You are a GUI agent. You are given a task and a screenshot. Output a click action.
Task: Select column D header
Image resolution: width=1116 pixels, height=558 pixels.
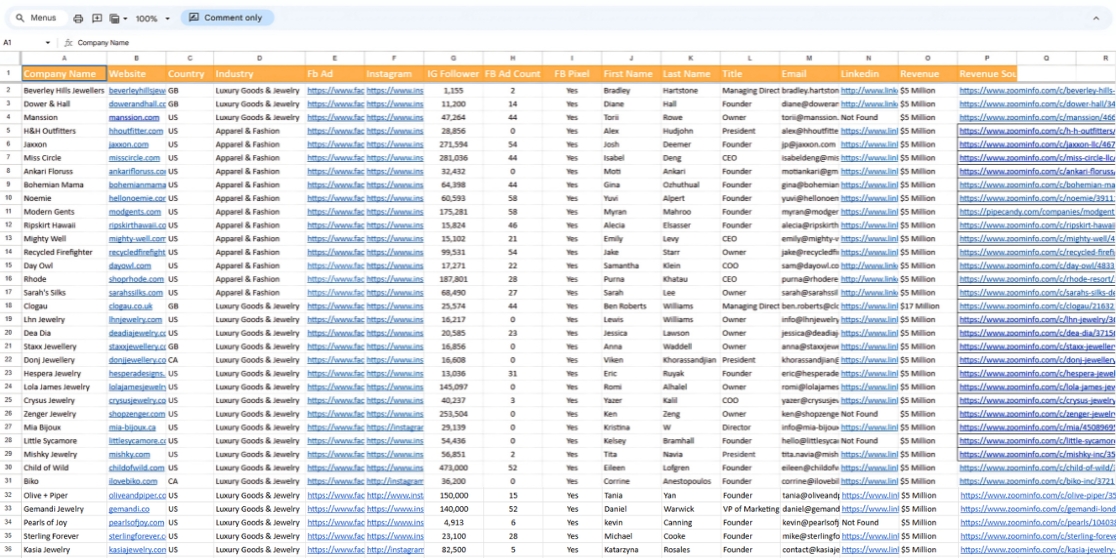click(259, 59)
